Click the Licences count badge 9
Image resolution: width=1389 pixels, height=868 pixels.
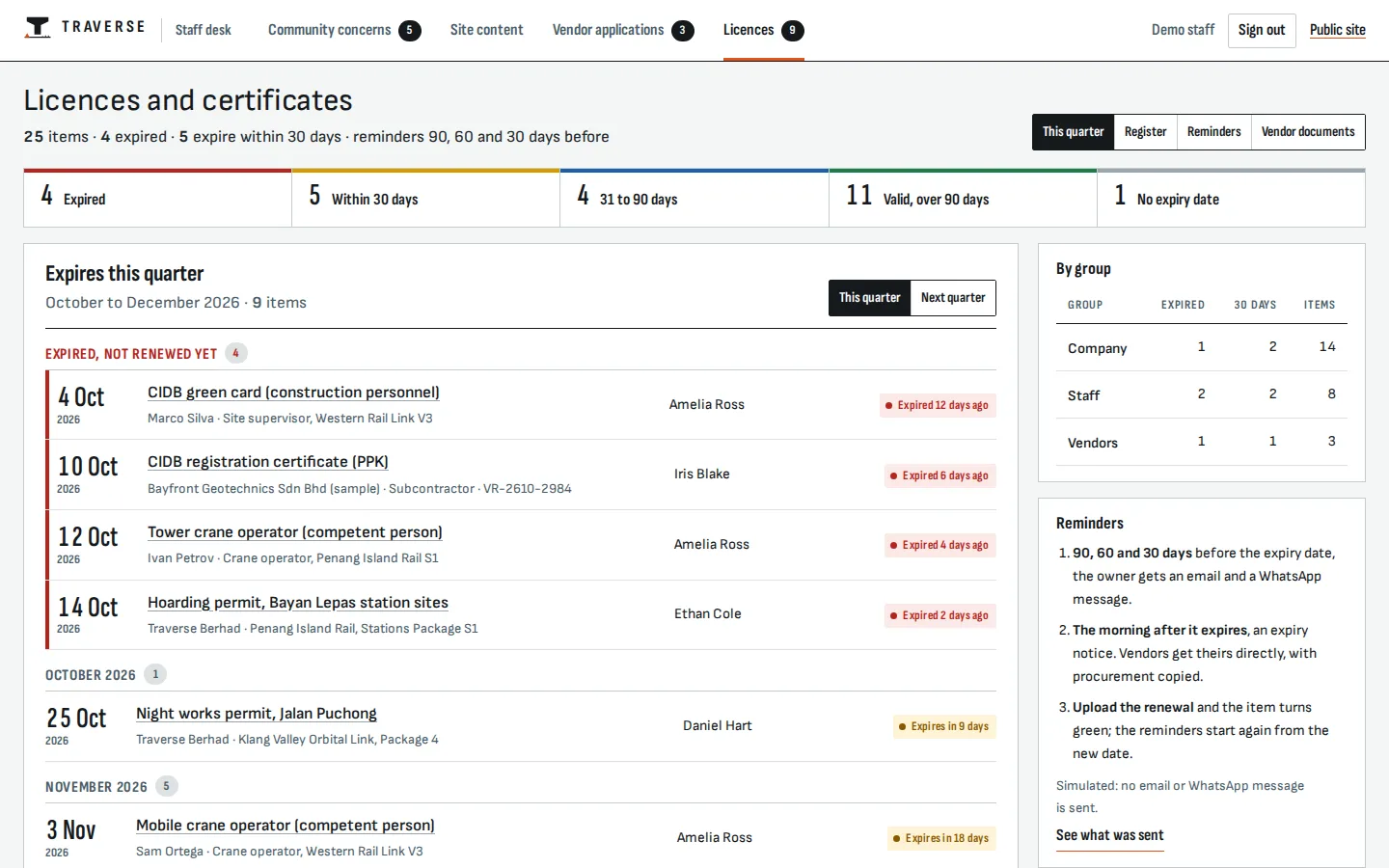[x=793, y=30]
